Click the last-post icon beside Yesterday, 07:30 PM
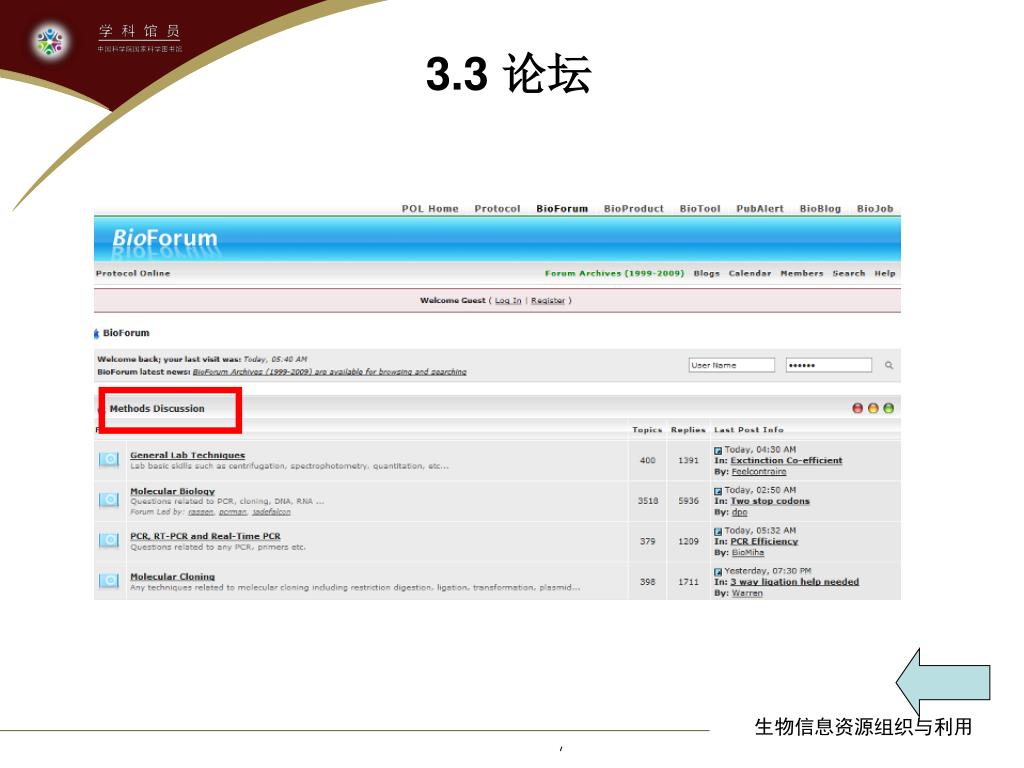The image size is (1024, 768). (x=718, y=572)
